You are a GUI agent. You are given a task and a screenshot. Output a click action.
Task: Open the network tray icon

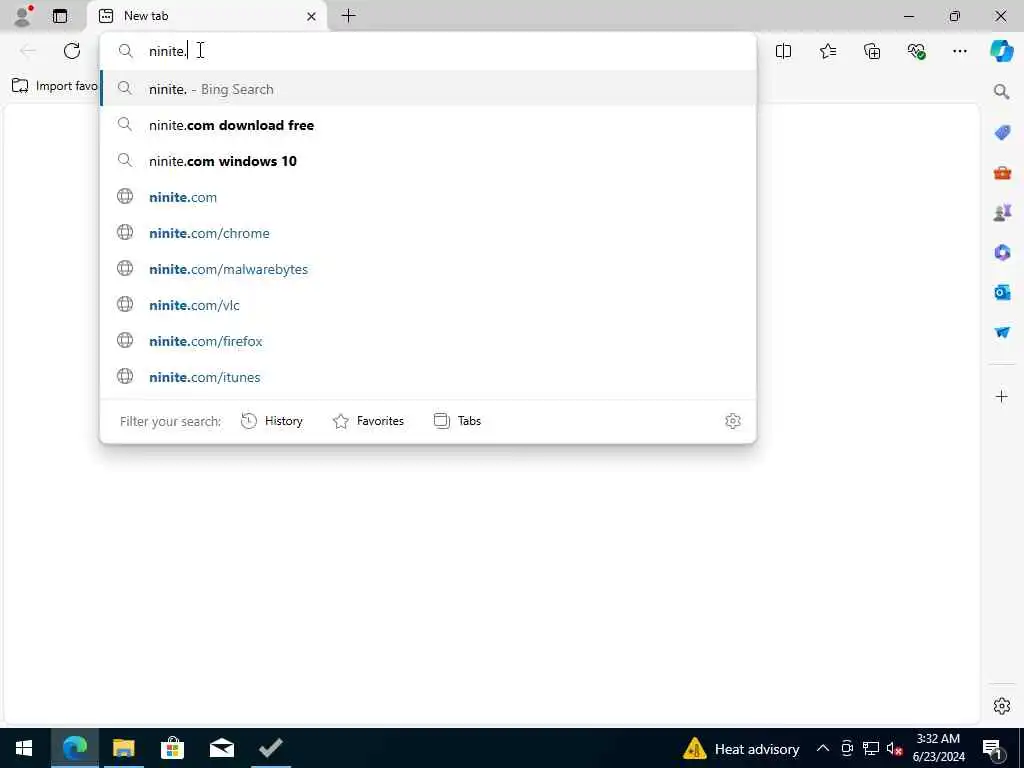pyautogui.click(x=871, y=748)
